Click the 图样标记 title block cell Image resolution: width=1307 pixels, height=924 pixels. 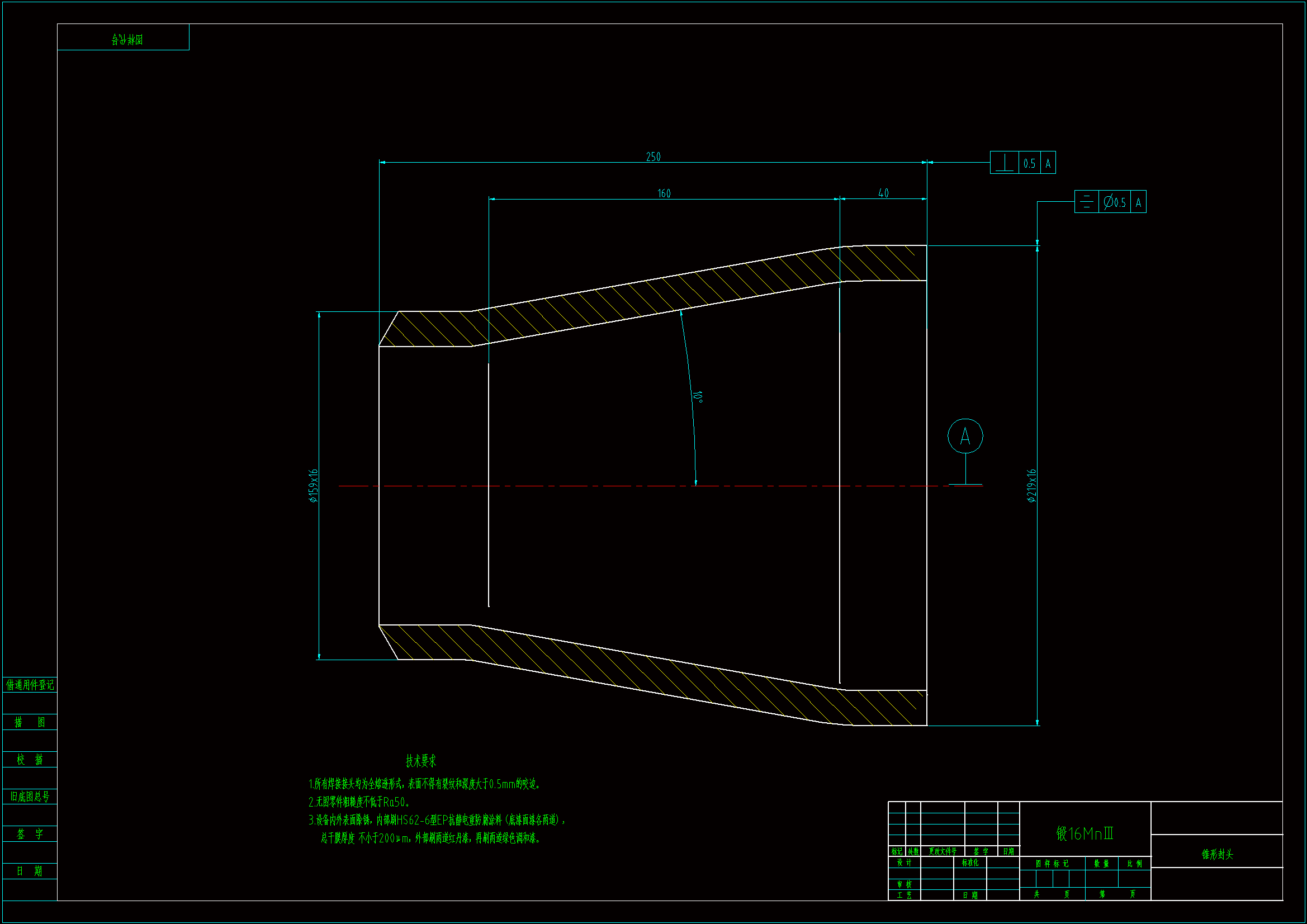pyautogui.click(x=1052, y=864)
